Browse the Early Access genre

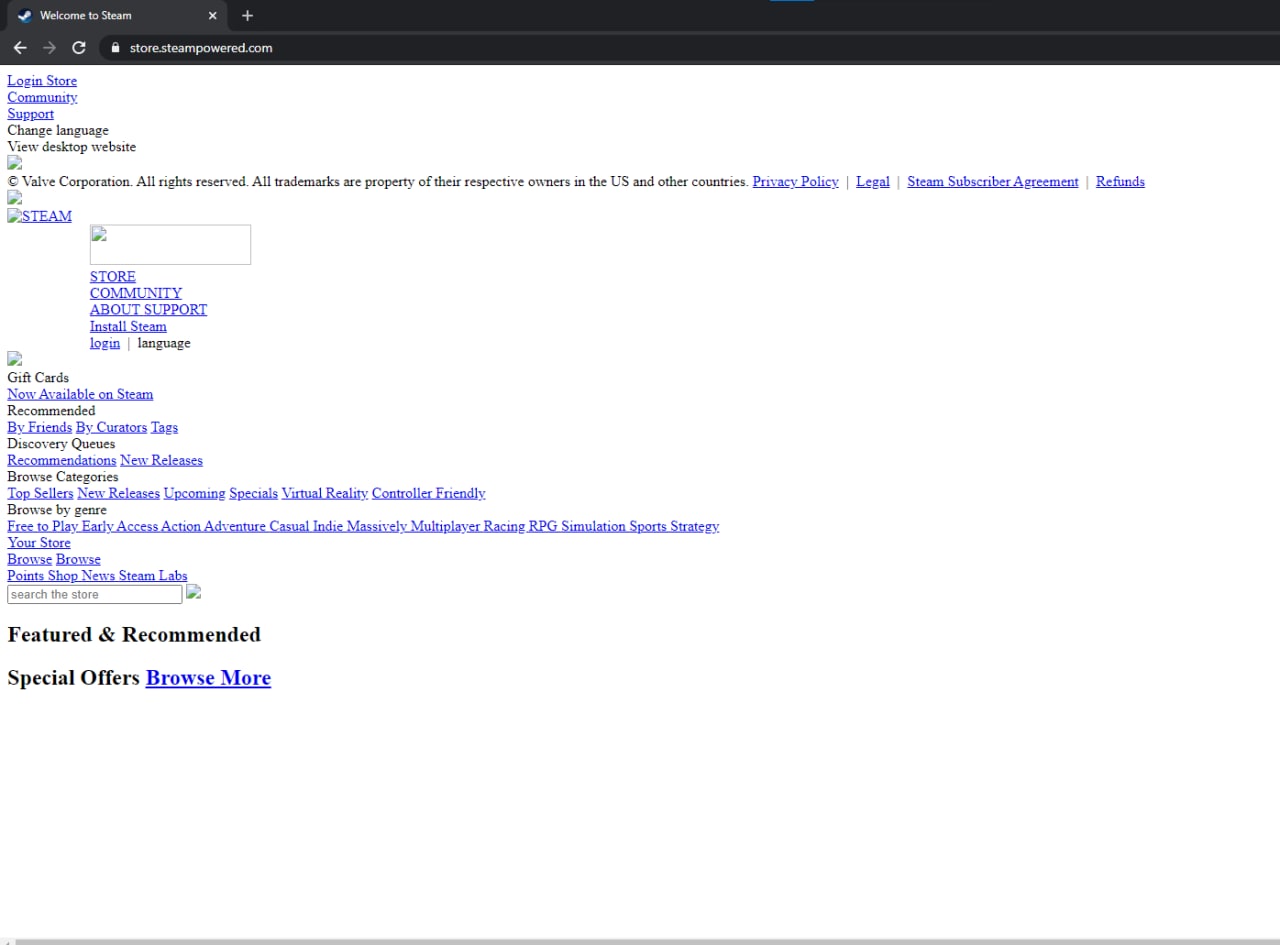tap(119, 526)
